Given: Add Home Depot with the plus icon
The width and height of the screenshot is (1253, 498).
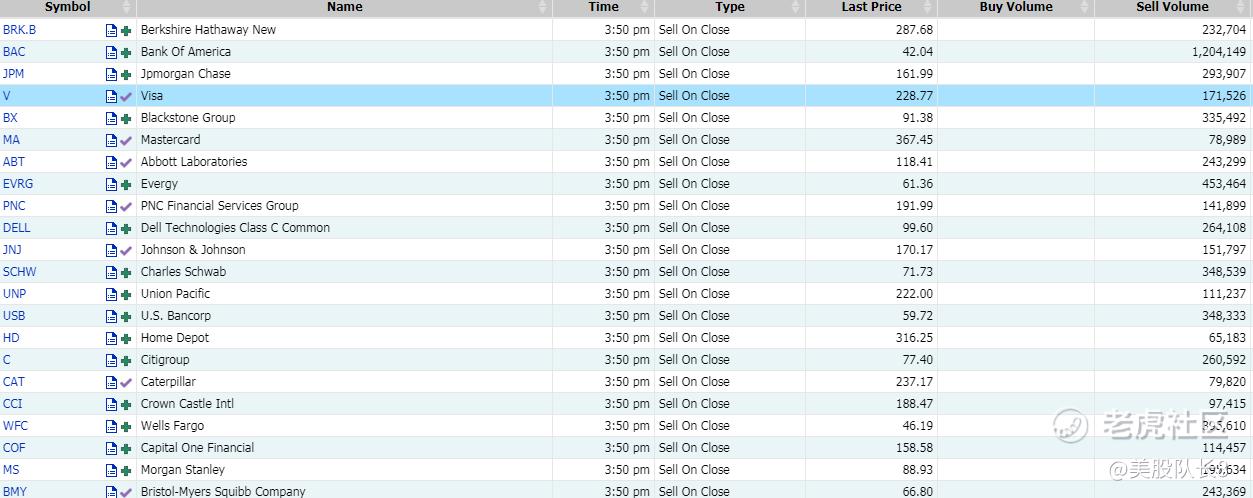Looking at the screenshot, I should tap(126, 338).
